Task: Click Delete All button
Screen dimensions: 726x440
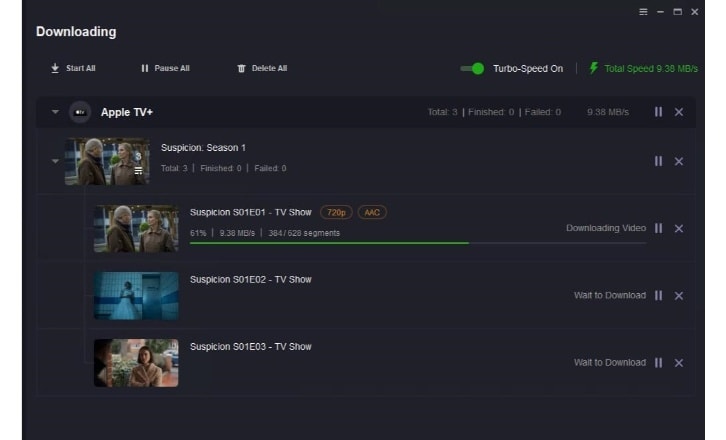Action: pyautogui.click(x=262, y=68)
